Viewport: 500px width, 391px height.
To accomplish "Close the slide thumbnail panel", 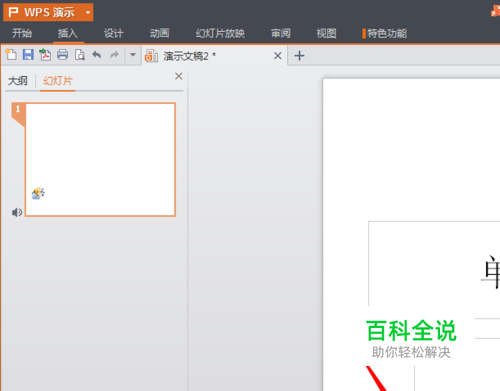I will [179, 76].
